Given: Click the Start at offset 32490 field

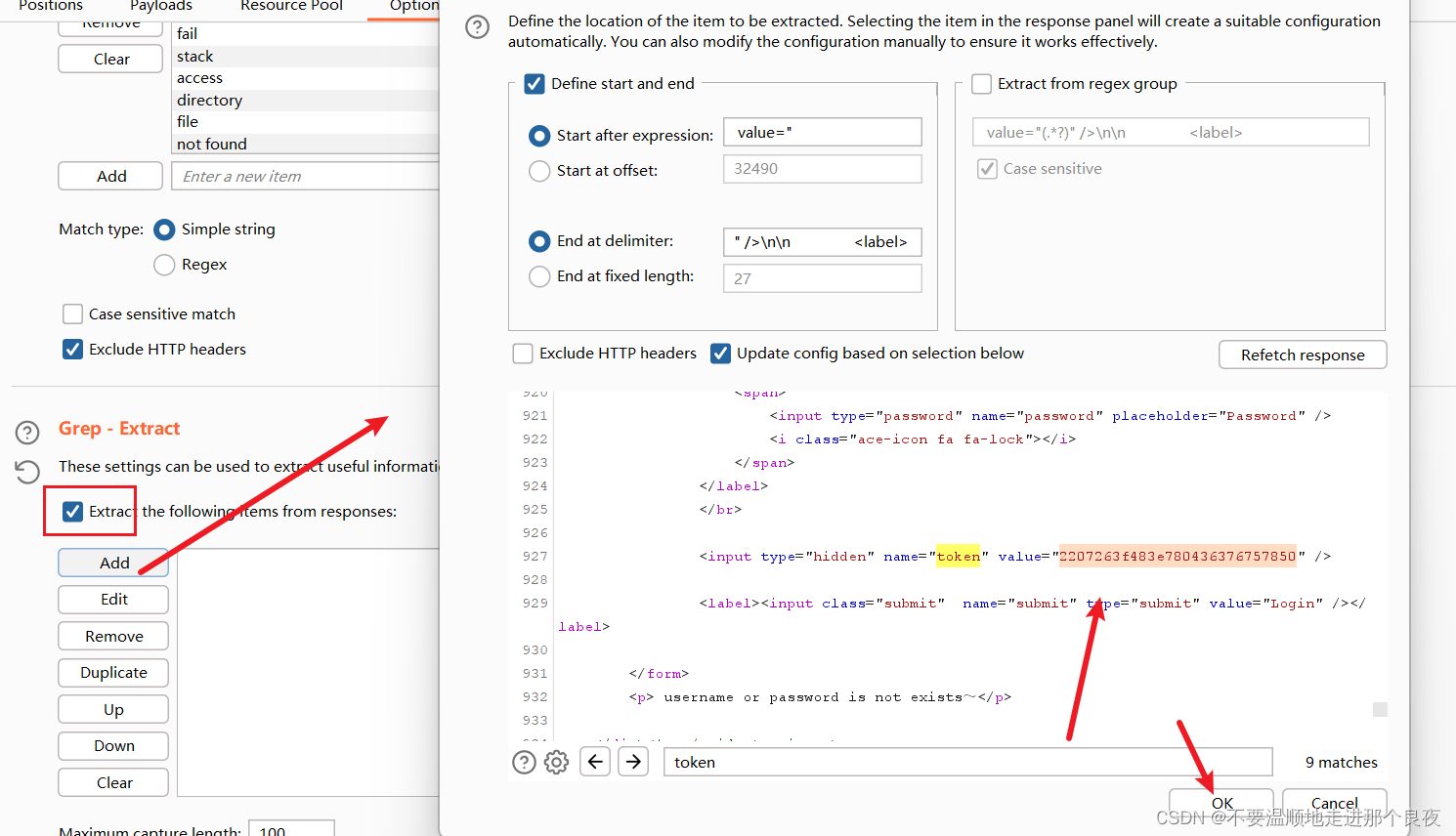Looking at the screenshot, I should [823, 169].
